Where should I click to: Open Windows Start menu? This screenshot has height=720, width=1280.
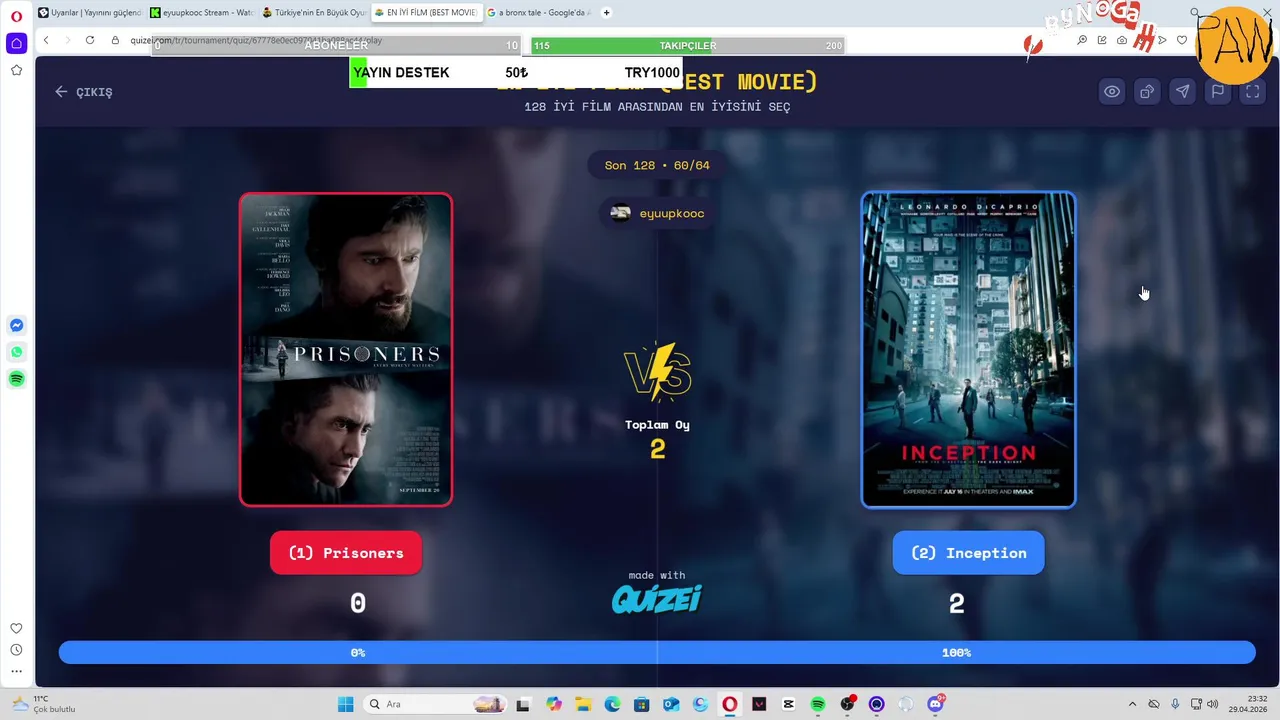coord(345,704)
